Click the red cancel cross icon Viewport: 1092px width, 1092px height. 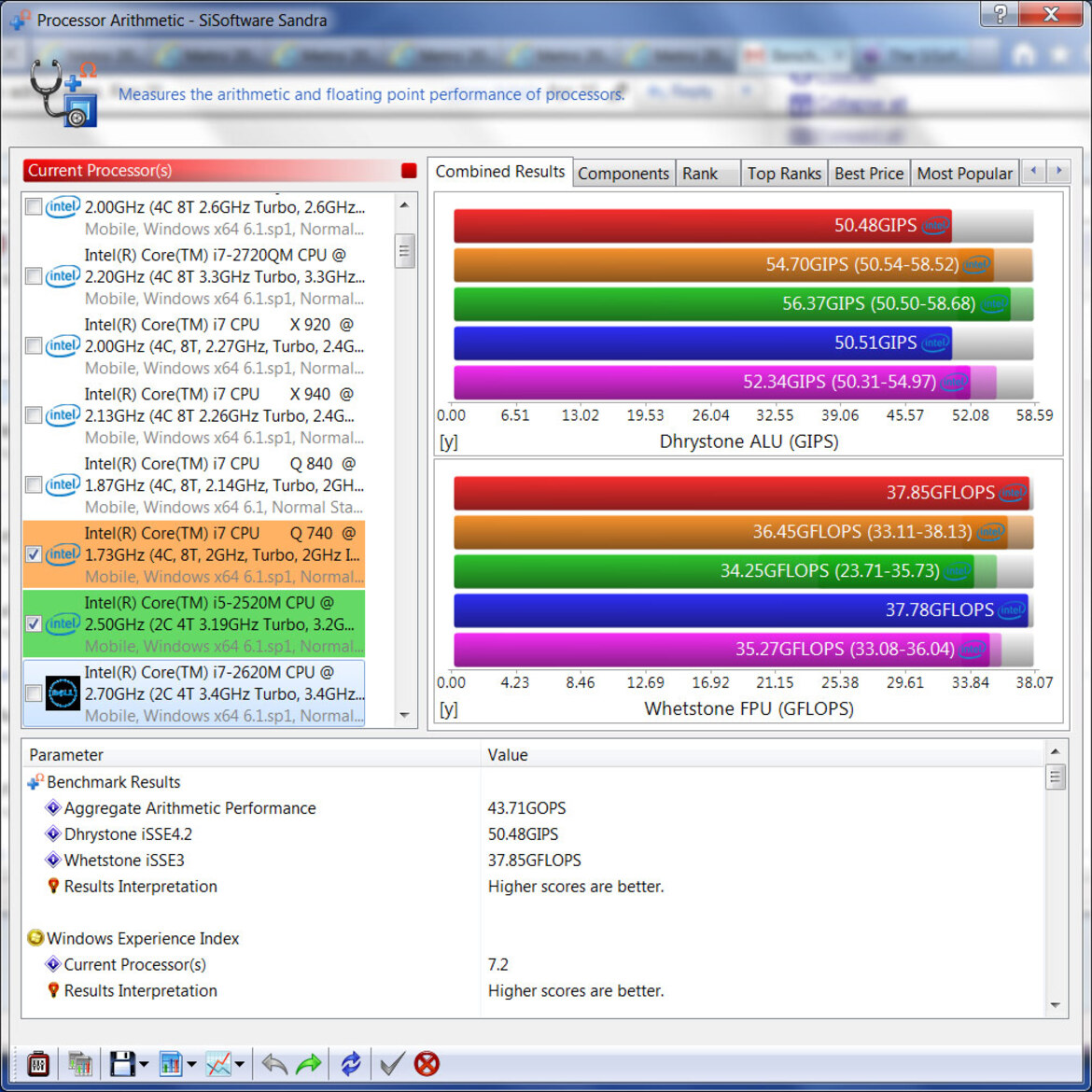point(427,1064)
